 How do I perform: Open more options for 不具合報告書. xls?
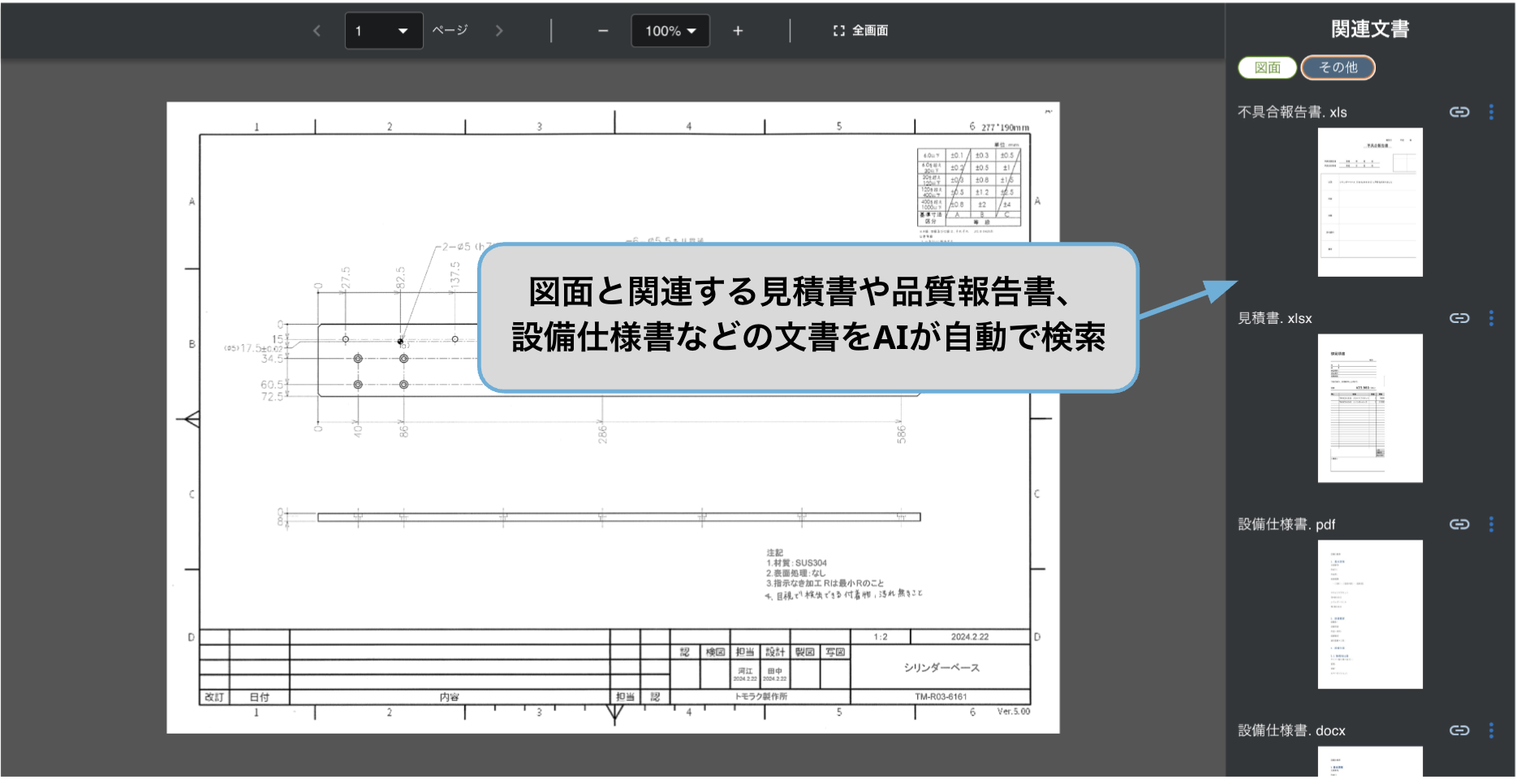(x=1491, y=112)
